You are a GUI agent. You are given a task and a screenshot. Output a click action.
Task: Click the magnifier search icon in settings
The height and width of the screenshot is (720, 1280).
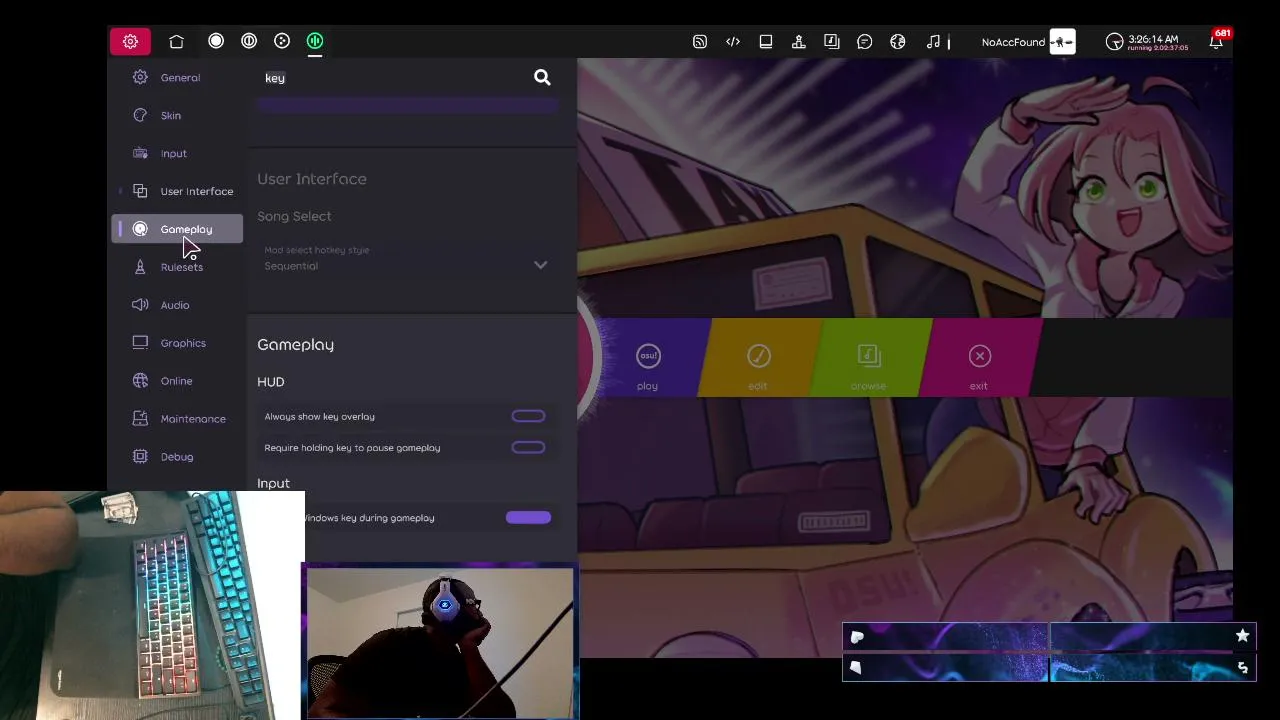tap(542, 77)
